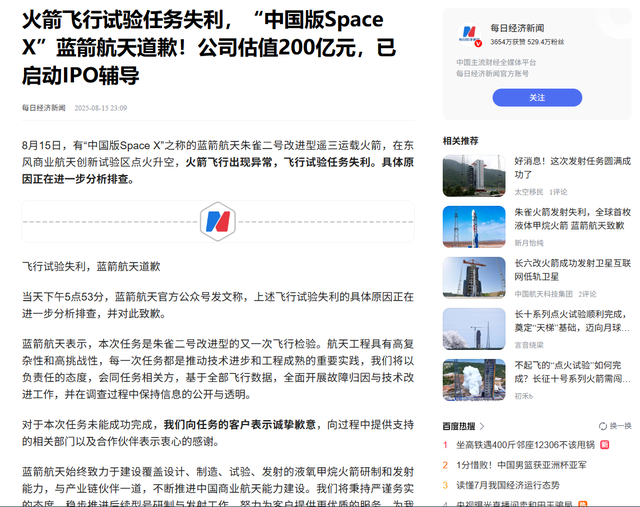The height and width of the screenshot is (507, 640).
Task: Open hot search 坐高铁遇400斤邻座12306不该甩锅
Action: [x=525, y=445]
